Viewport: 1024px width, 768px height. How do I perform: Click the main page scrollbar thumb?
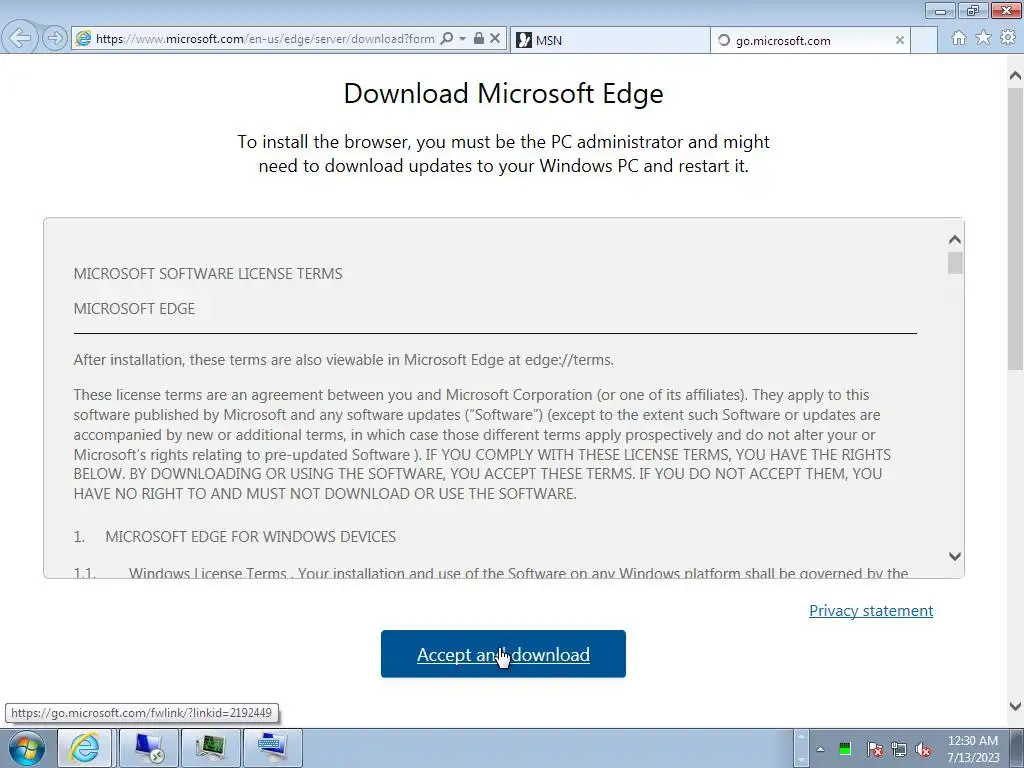[1015, 229]
